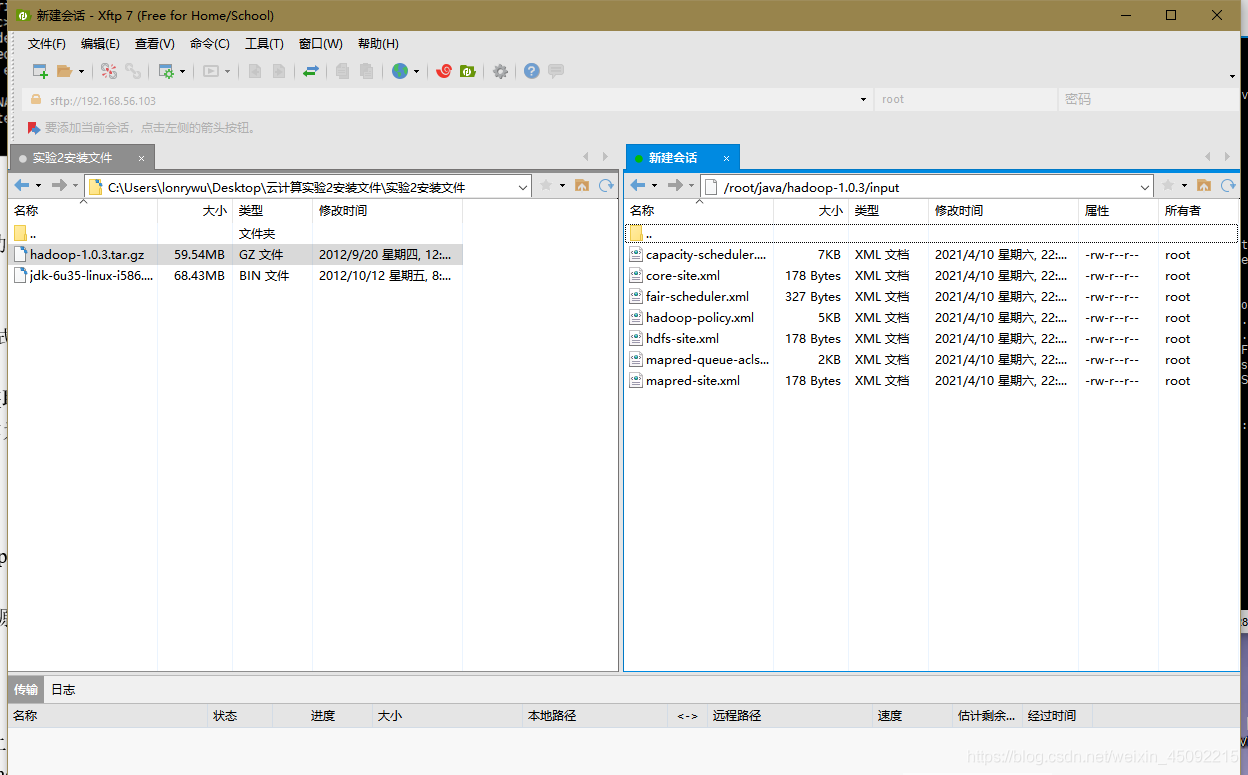
Task: Expand the local path dropdown
Action: tap(524, 187)
